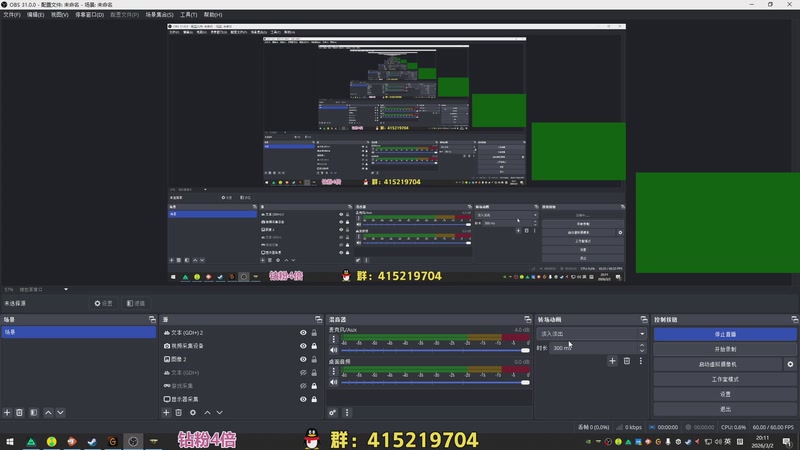The height and width of the screenshot is (450, 800).
Task: Open 设置 in the controls panel
Action: tap(725, 394)
